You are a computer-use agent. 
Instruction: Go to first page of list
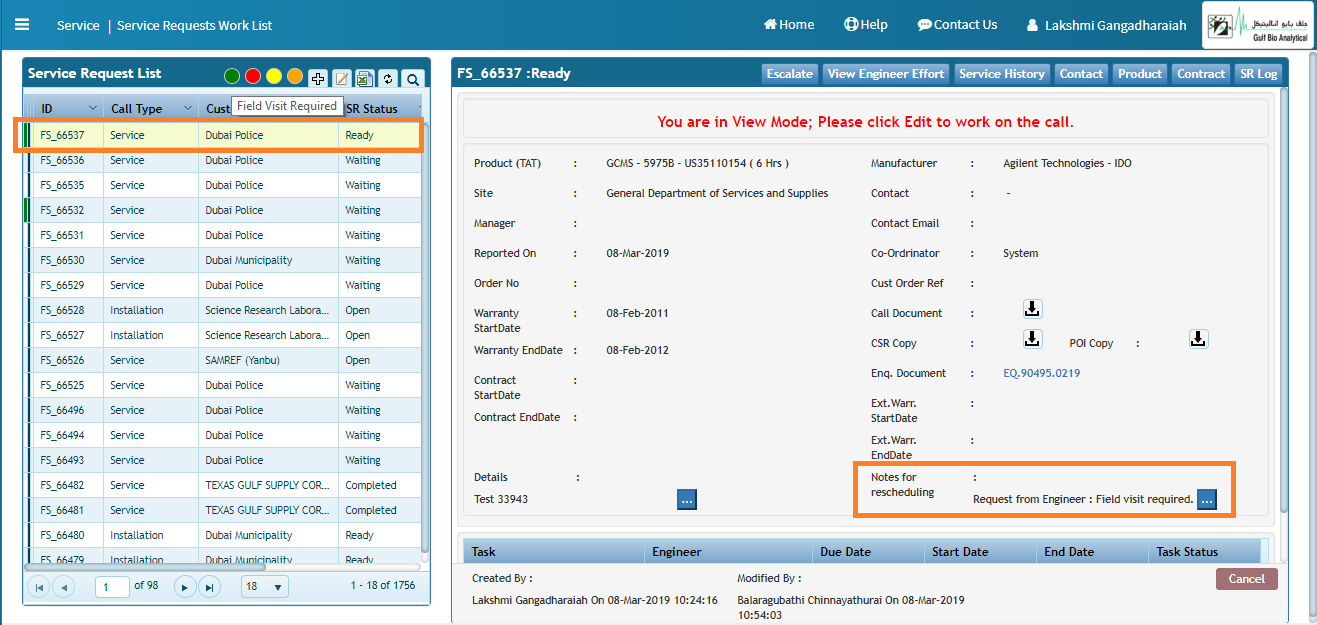[40, 587]
